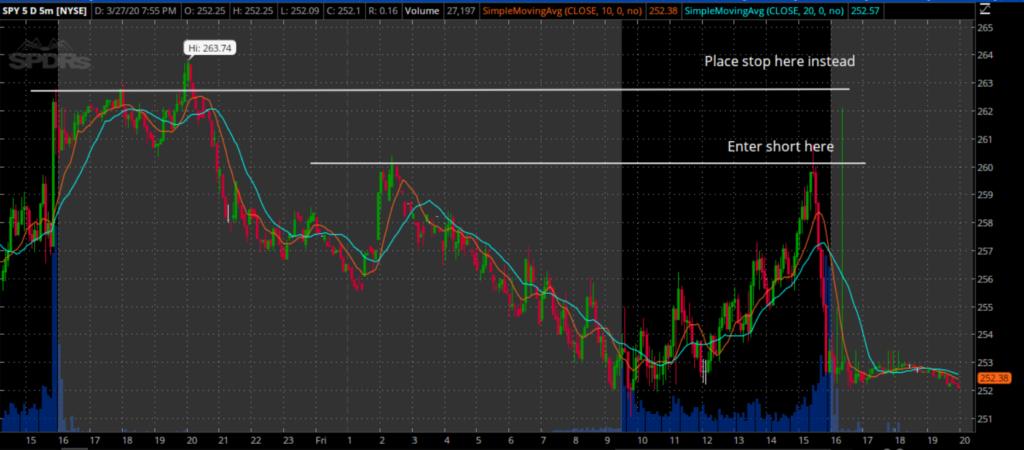Click the 14 hour label on time axis
Image resolution: width=1024 pixels, height=450 pixels.
point(771,441)
